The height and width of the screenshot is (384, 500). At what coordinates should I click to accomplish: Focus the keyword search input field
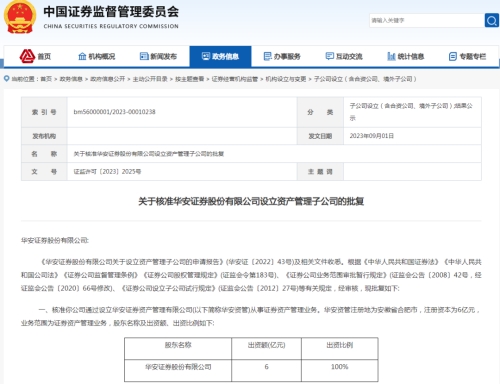coord(427,21)
